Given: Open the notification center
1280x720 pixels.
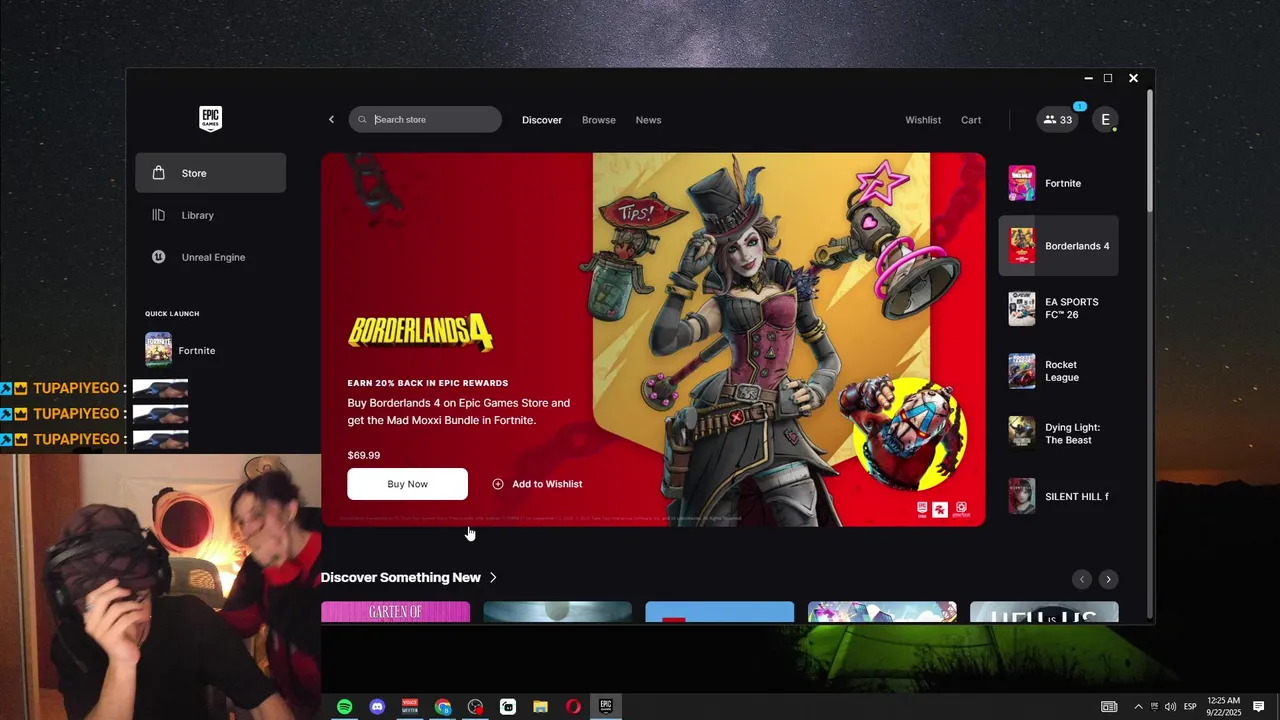Looking at the screenshot, I should (1259, 707).
